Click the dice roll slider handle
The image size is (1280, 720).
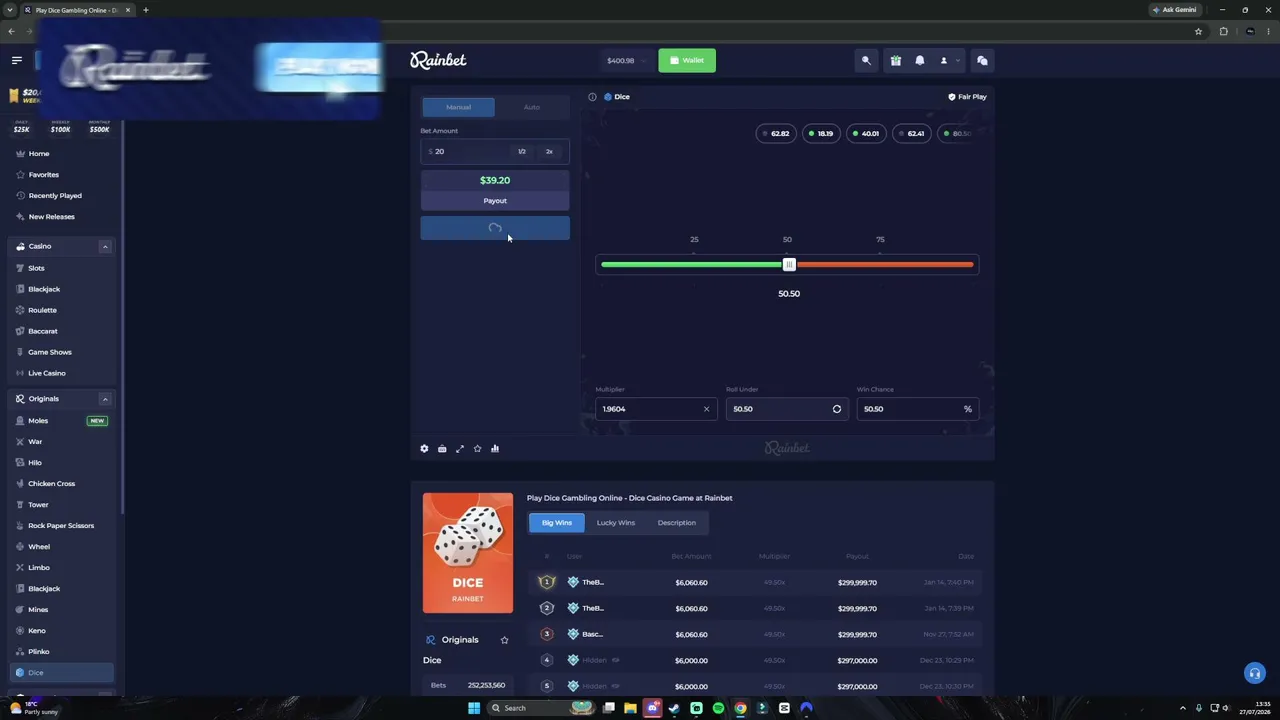[x=789, y=265]
